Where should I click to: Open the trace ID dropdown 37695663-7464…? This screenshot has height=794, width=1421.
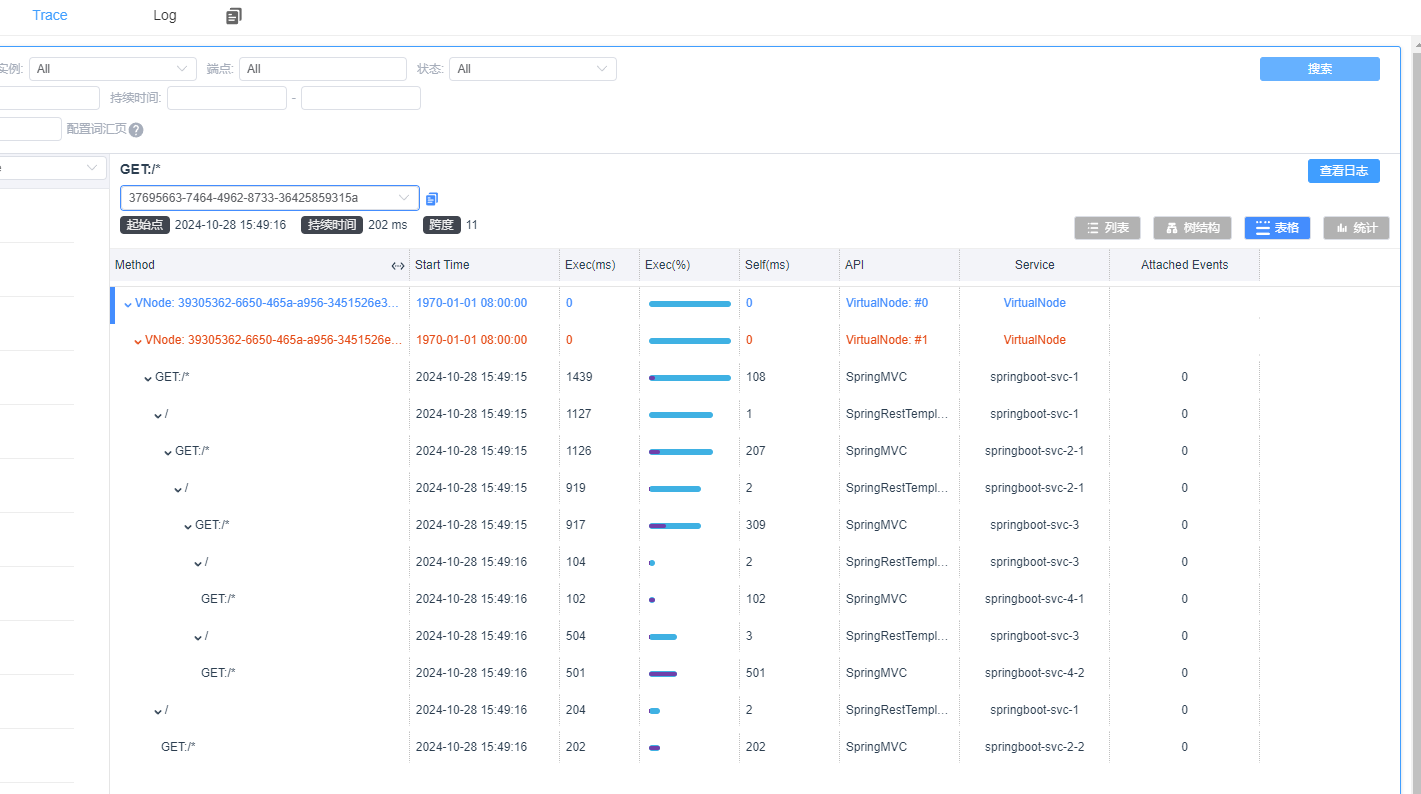pos(270,197)
